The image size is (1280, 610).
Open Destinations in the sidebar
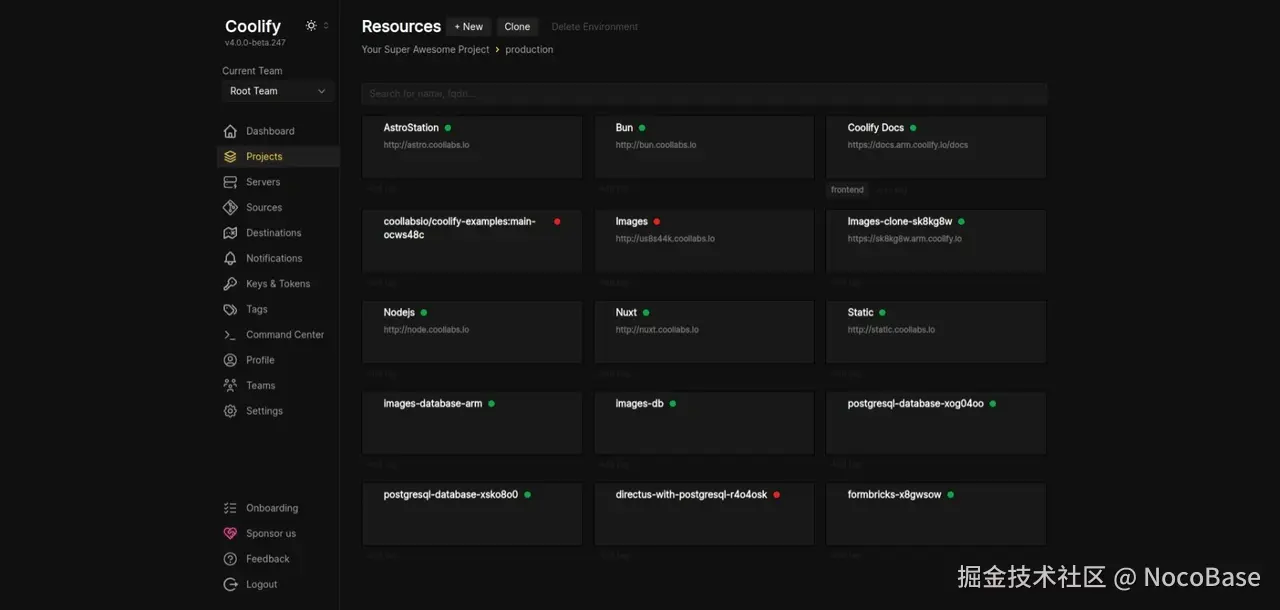tap(278, 233)
